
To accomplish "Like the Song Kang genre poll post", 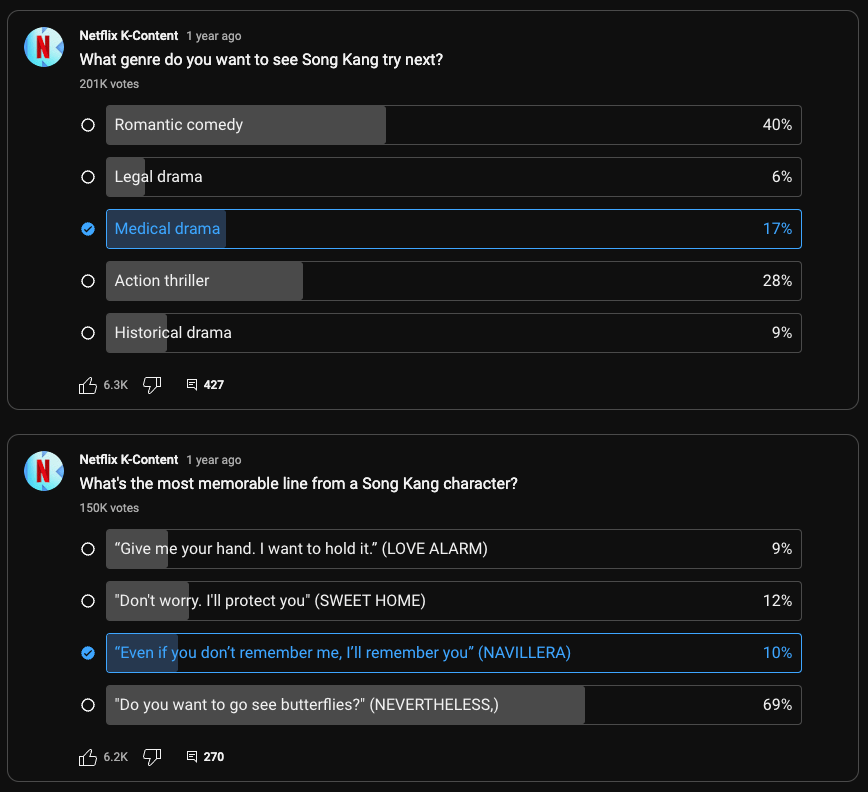I will coord(88,385).
